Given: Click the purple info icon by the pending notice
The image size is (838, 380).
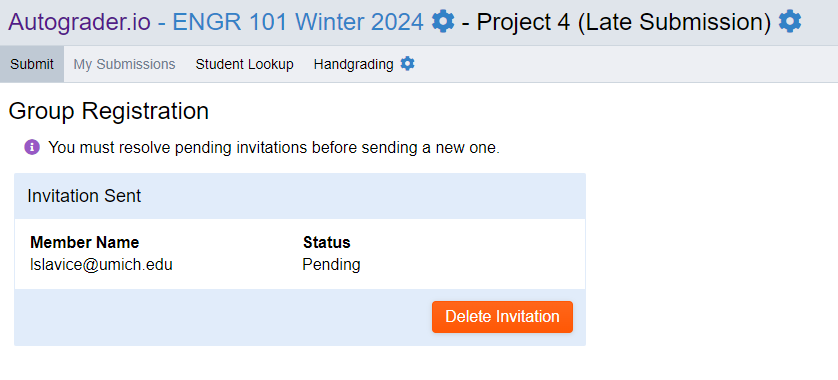Looking at the screenshot, I should tap(32, 147).
